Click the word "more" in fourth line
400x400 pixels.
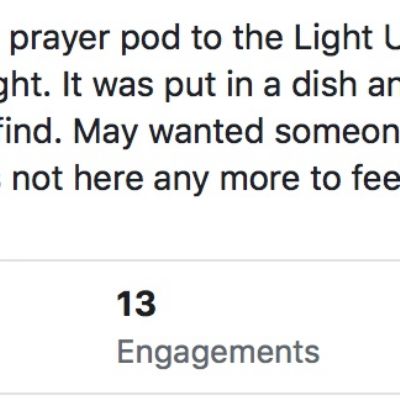260,181
